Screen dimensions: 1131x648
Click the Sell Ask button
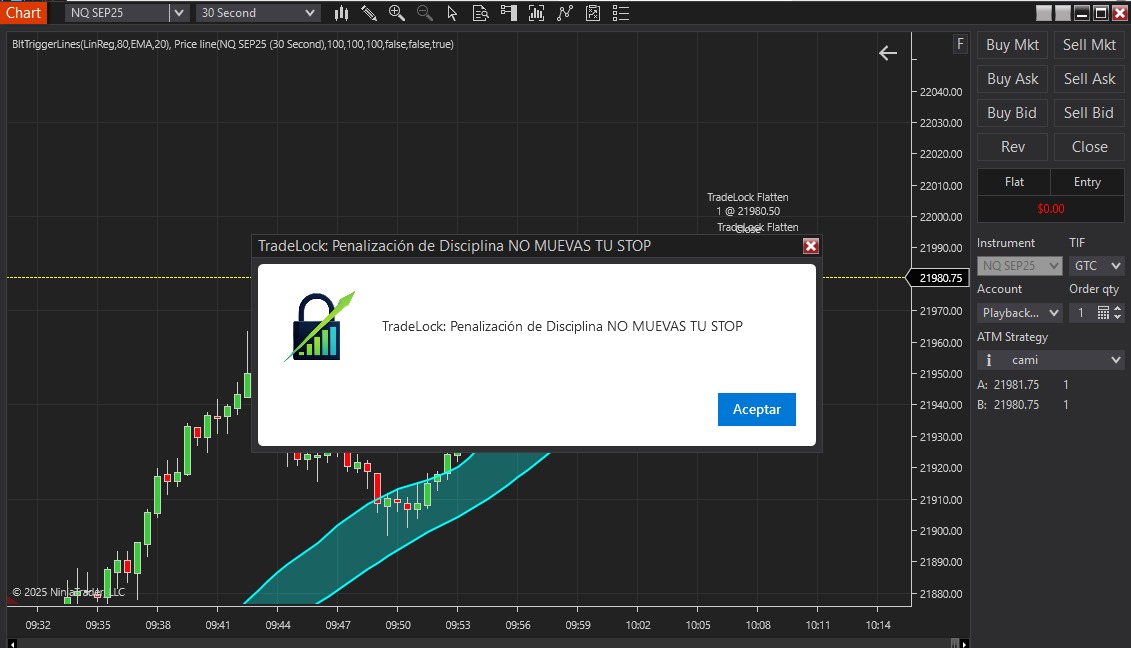1088,79
